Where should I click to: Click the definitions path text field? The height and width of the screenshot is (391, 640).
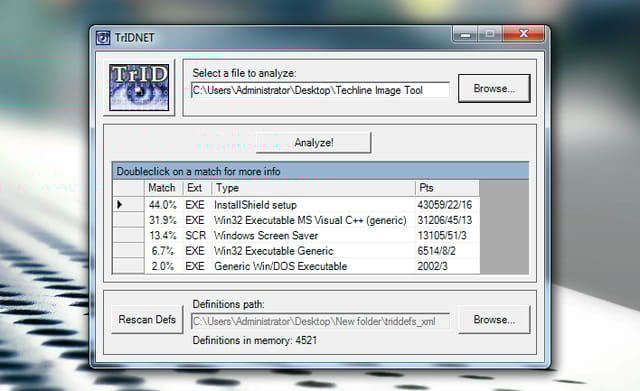320,321
